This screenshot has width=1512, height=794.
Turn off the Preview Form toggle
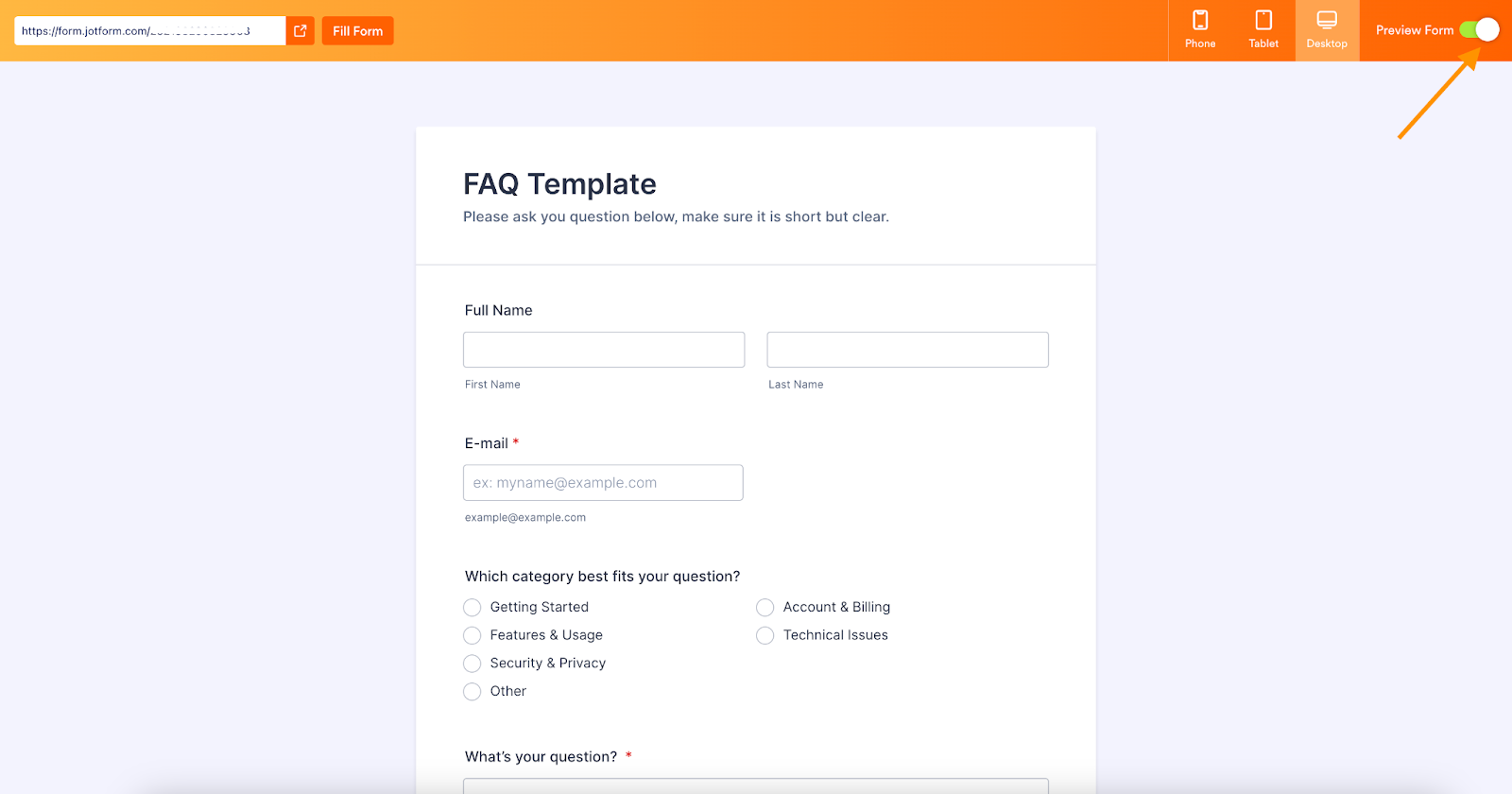click(x=1479, y=30)
